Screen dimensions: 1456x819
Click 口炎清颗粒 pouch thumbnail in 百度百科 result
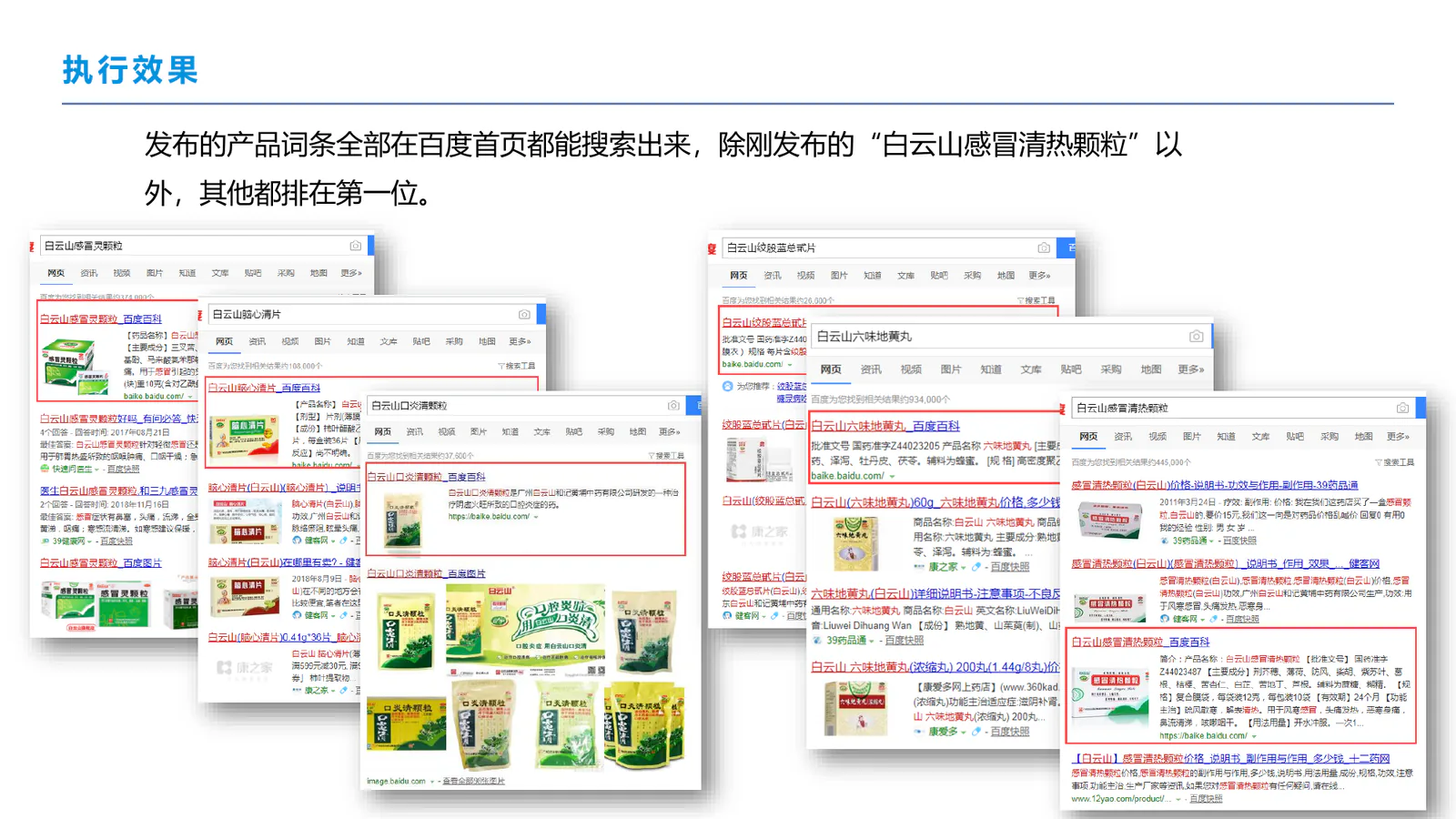pos(401,521)
